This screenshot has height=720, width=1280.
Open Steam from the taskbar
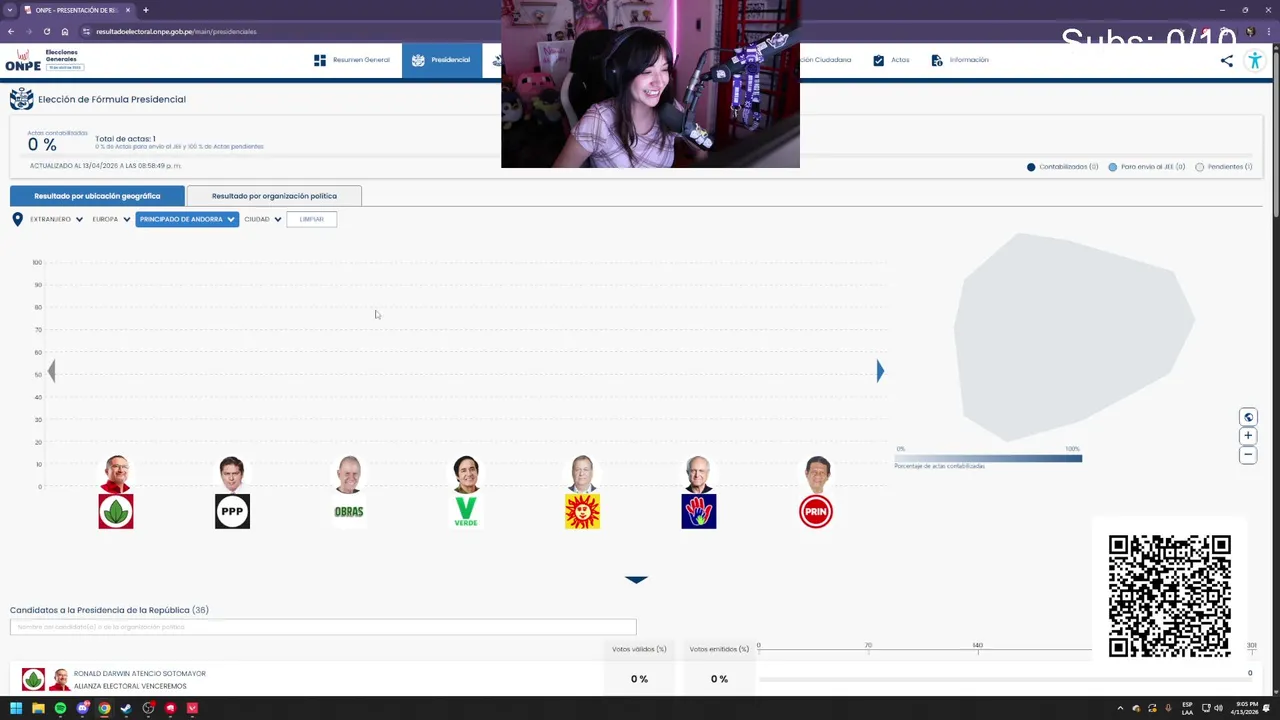[126, 708]
